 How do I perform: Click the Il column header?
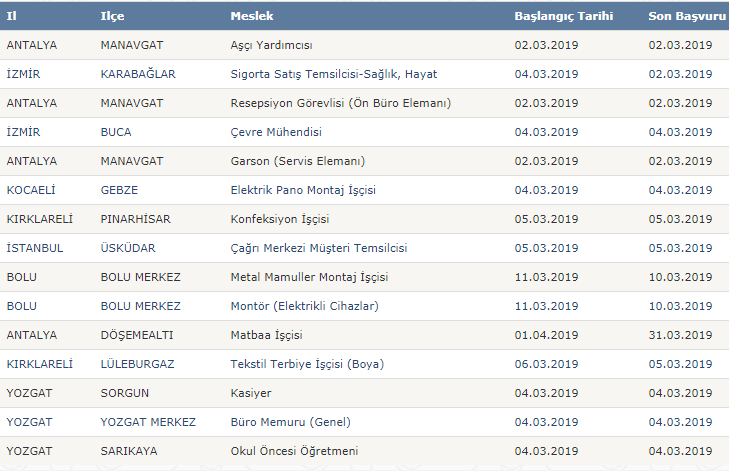coord(12,16)
